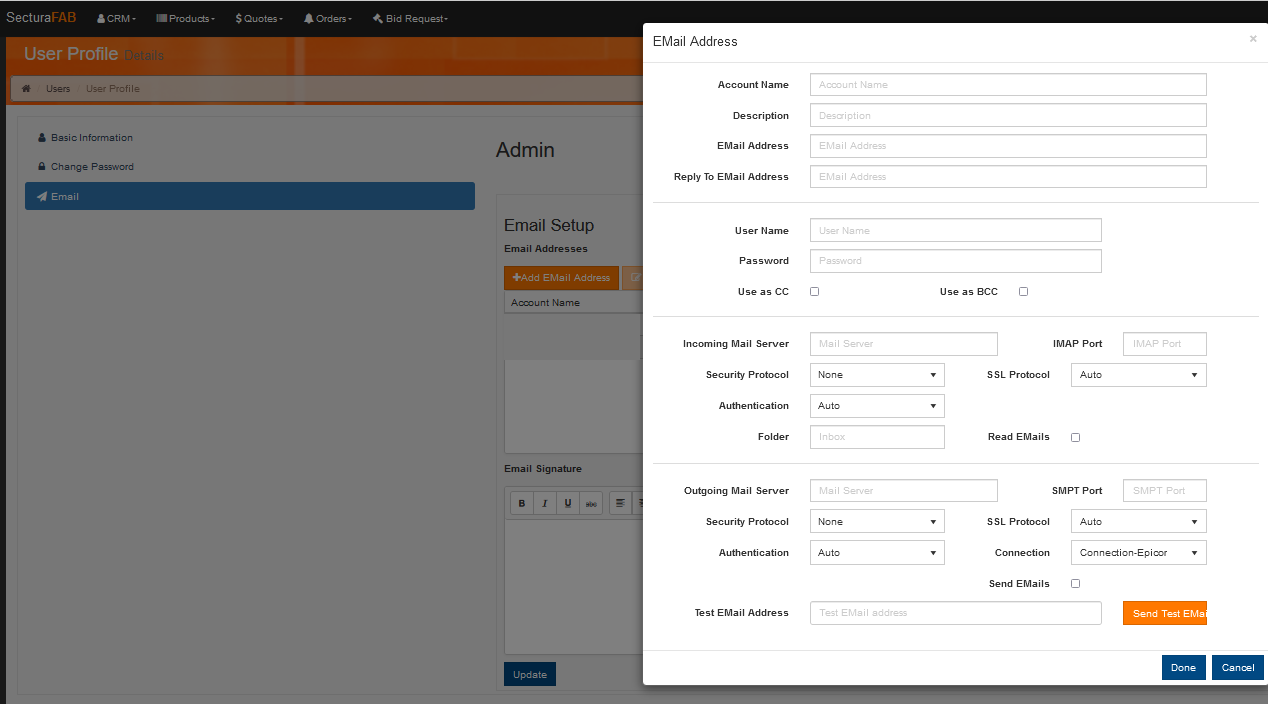1268x704 pixels.
Task: Select Change Password in the profile sidebar
Action: [x=92, y=167]
